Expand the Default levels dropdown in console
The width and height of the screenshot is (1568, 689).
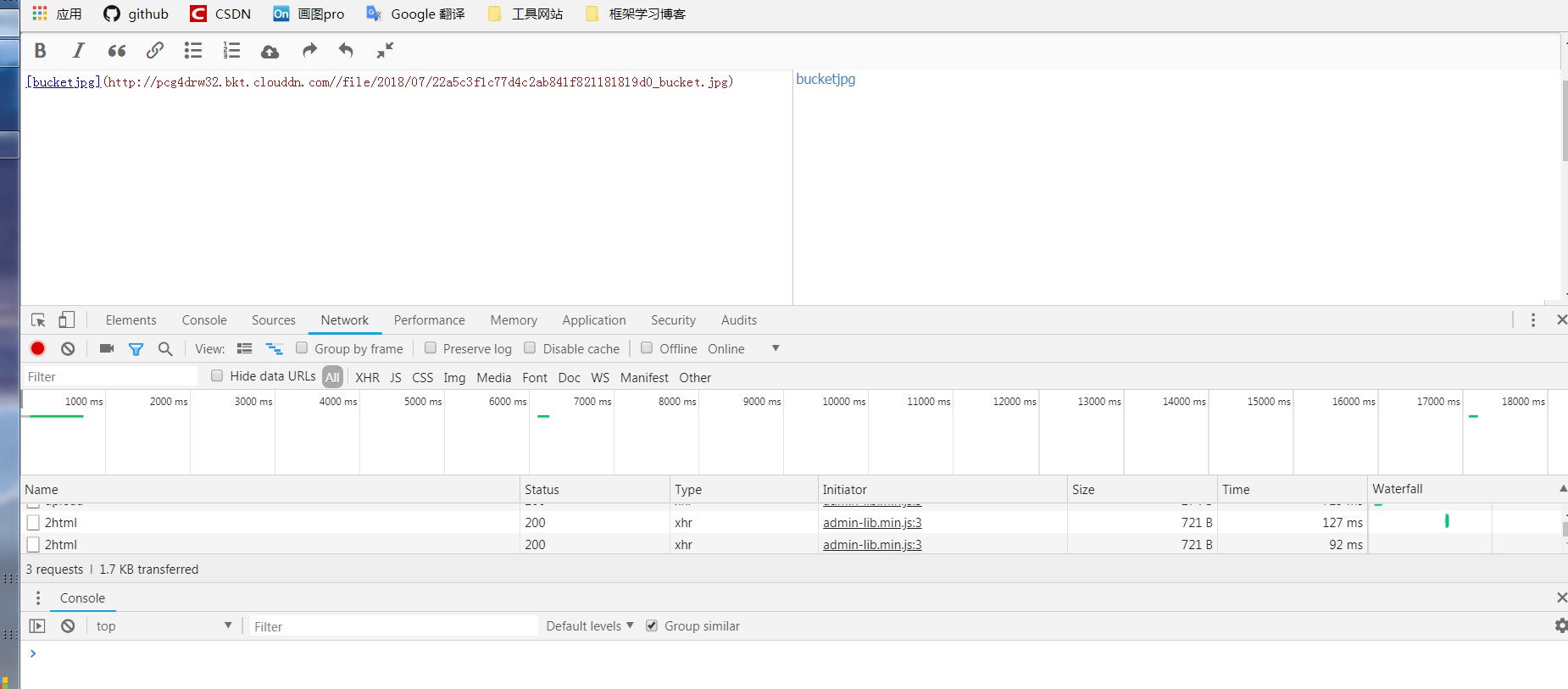589,625
